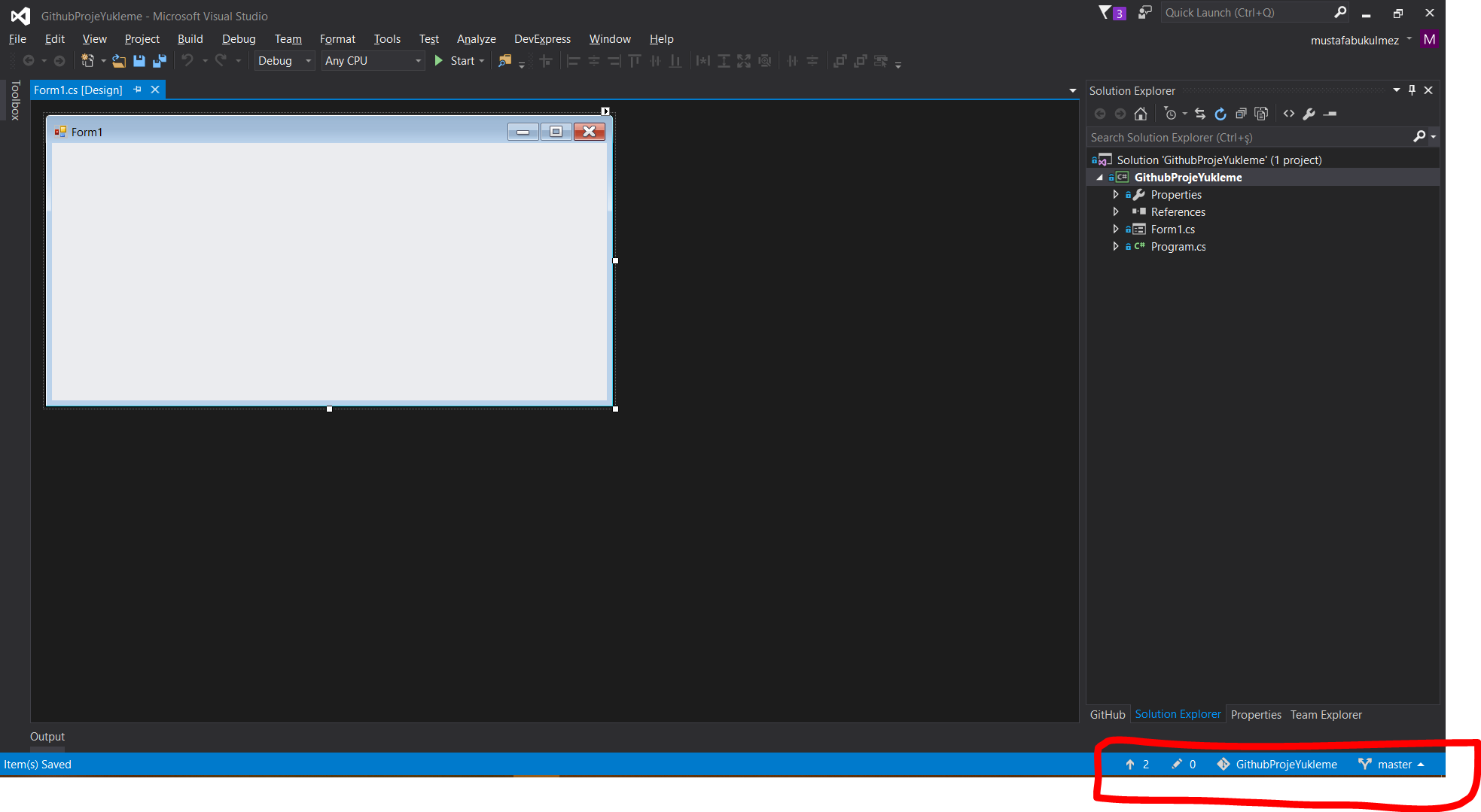
Task: Expand the Properties node in Solution Explorer
Action: pyautogui.click(x=1117, y=194)
